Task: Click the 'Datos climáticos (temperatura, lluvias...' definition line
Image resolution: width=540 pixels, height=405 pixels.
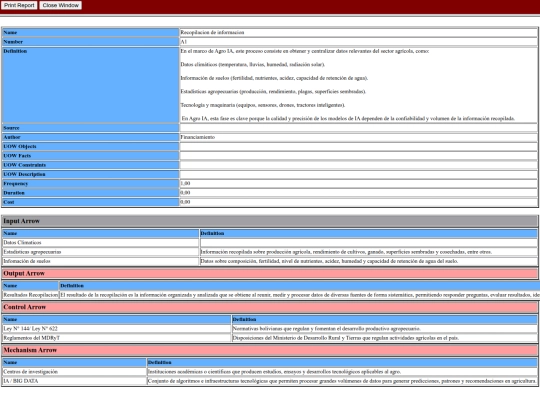Action: click(x=253, y=64)
